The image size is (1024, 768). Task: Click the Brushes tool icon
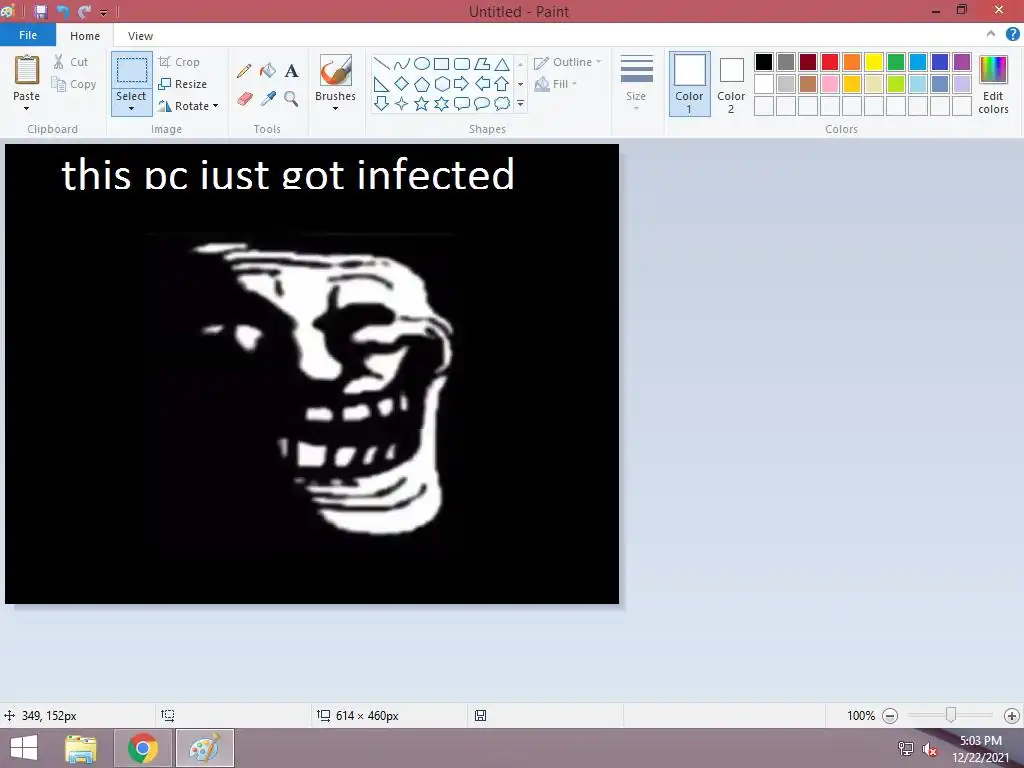pos(336,70)
